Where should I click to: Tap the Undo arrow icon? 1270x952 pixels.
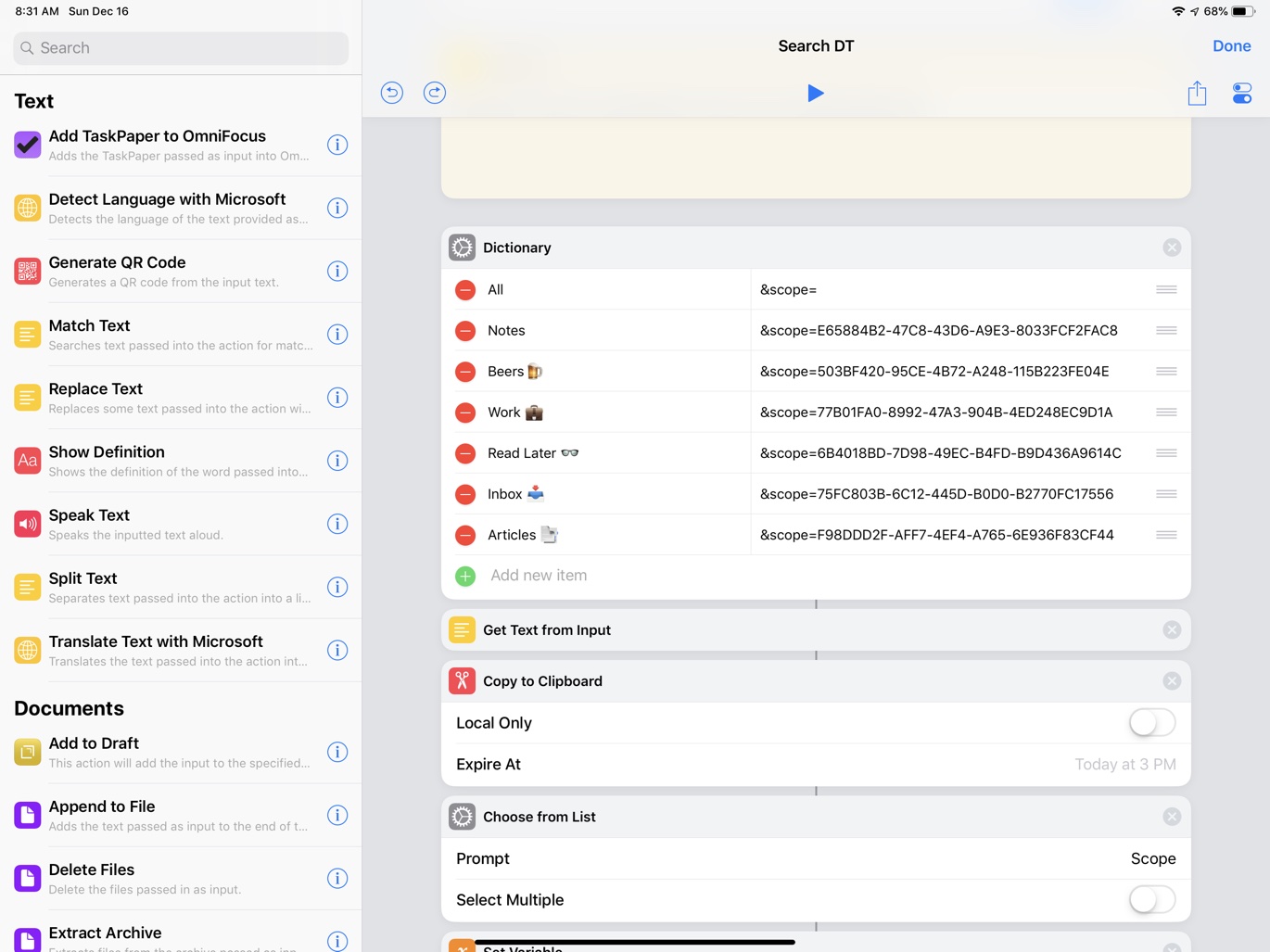[x=392, y=93]
